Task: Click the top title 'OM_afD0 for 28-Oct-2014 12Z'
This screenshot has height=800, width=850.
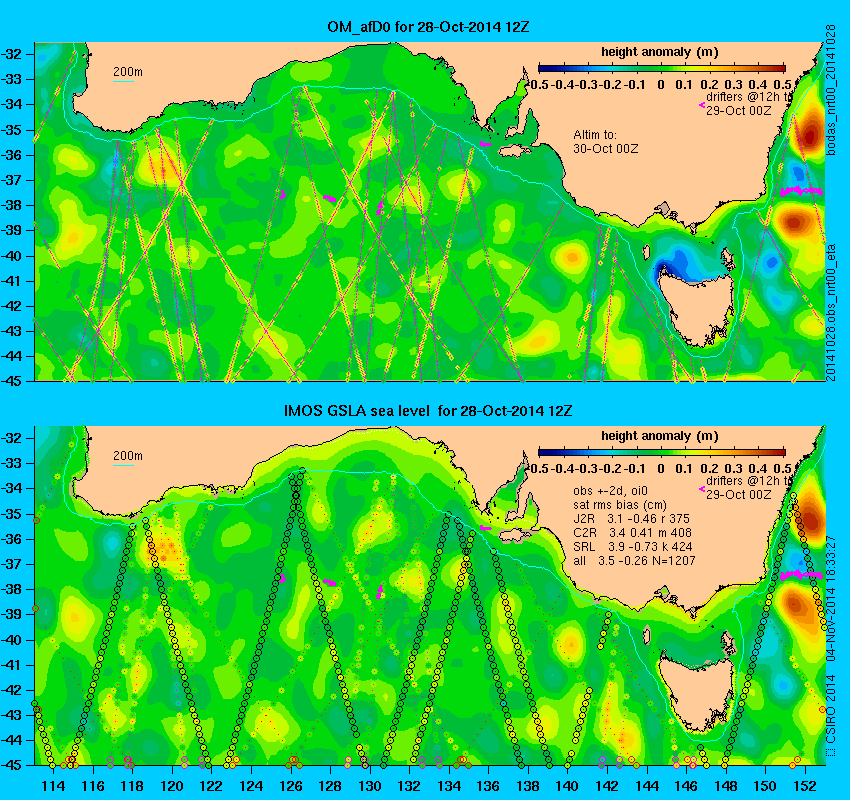Action: (428, 27)
